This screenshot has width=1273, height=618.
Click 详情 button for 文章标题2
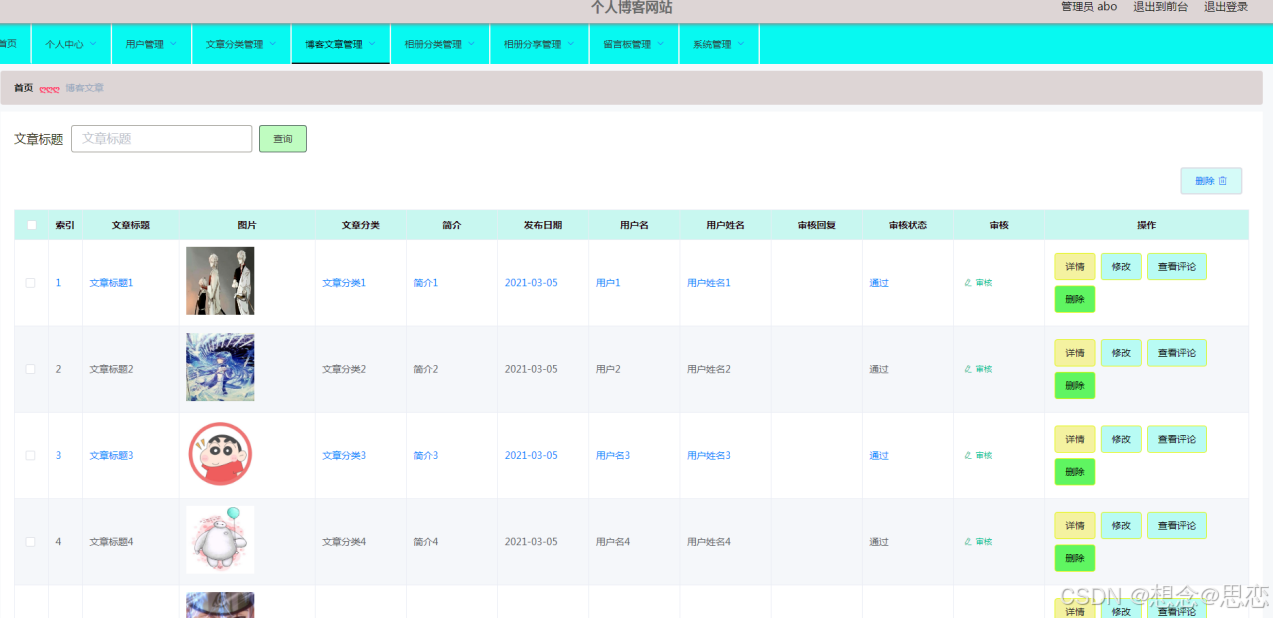click(x=1075, y=353)
